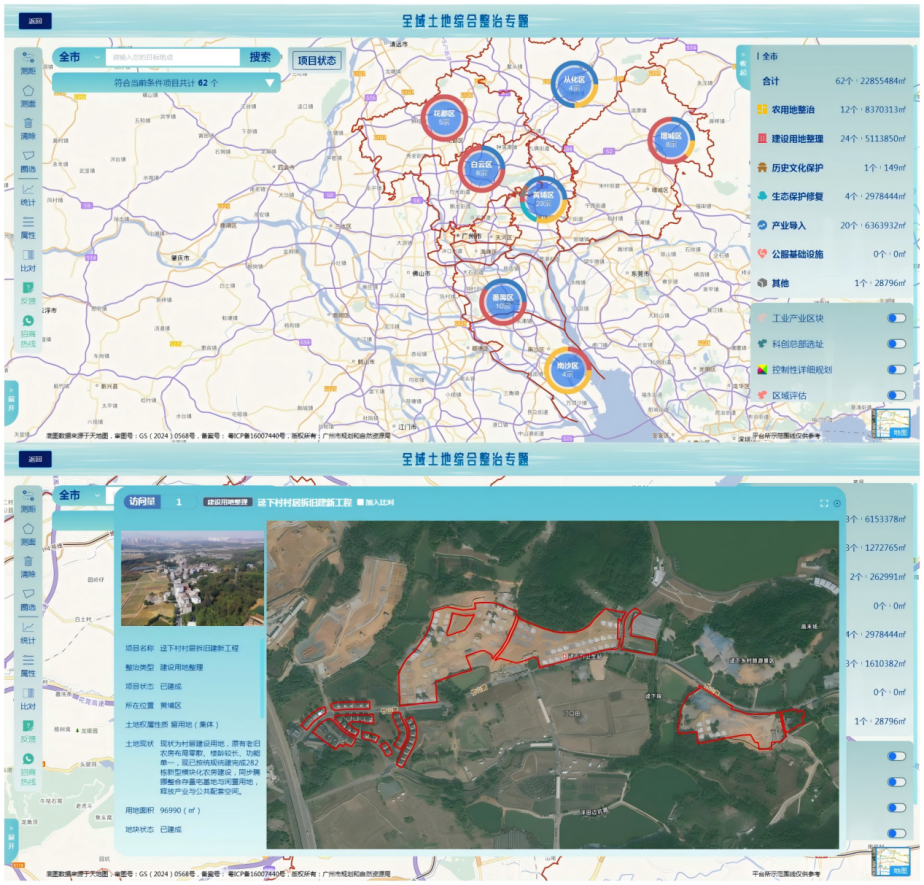Expand the 62 matching projects list
This screenshot has width=924, height=885.
coord(269,83)
